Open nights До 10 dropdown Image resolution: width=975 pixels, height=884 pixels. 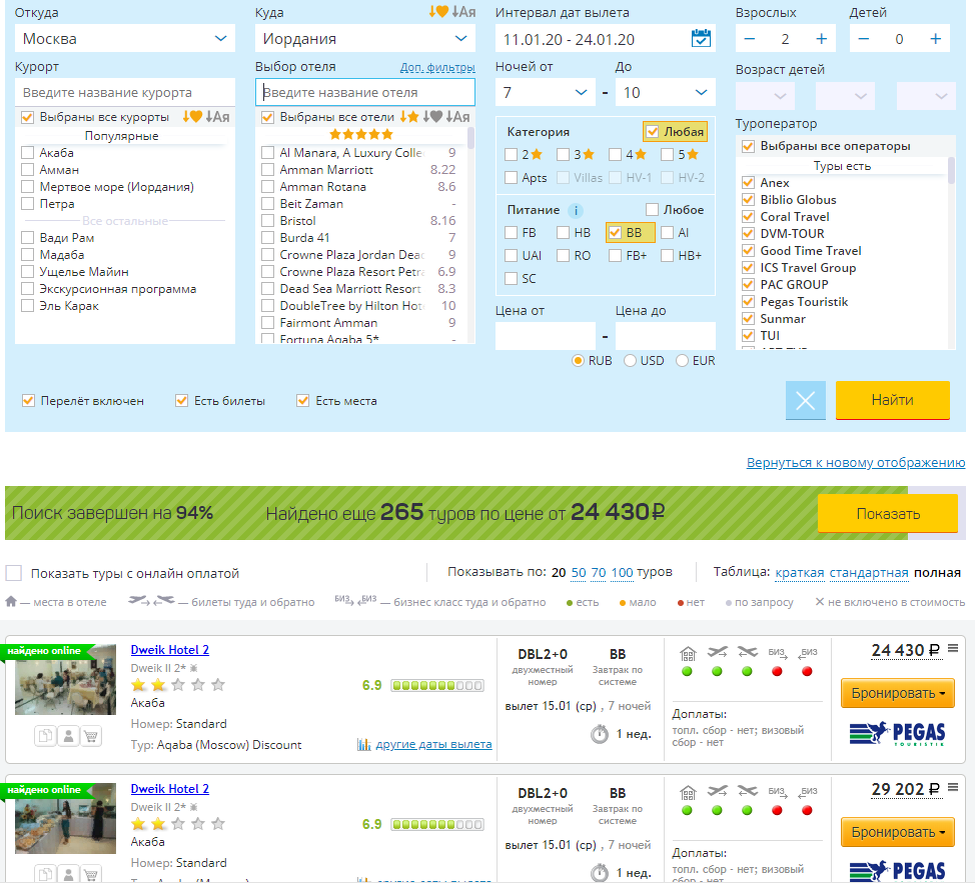pyautogui.click(x=665, y=93)
